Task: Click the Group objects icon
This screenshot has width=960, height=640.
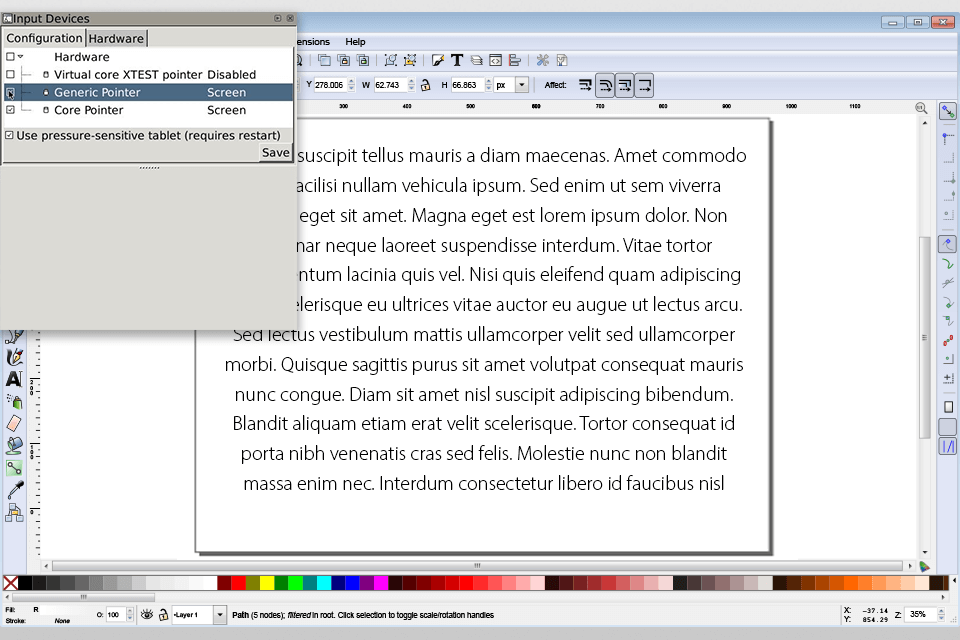Action: 391,60
